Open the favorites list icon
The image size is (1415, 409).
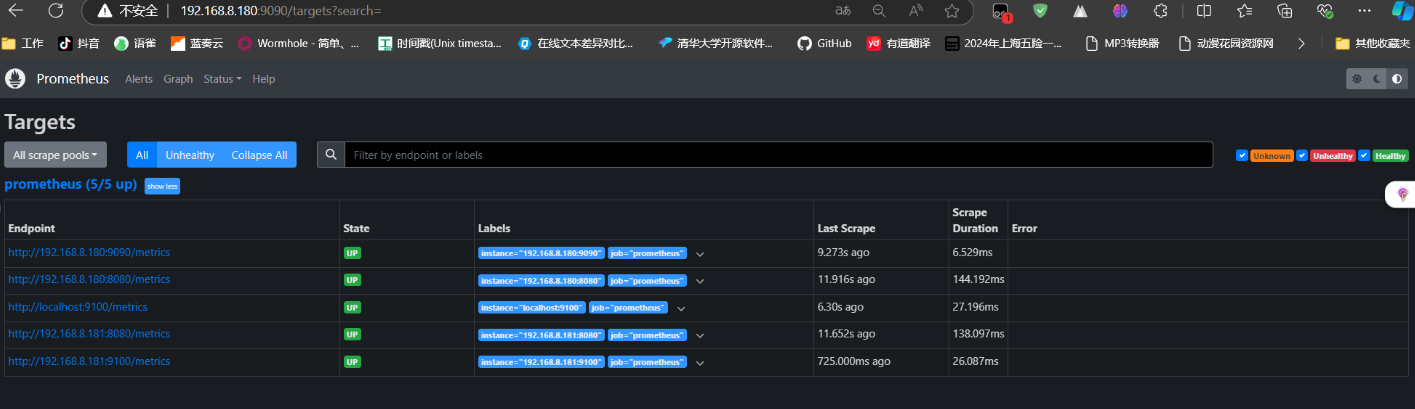(x=1244, y=11)
